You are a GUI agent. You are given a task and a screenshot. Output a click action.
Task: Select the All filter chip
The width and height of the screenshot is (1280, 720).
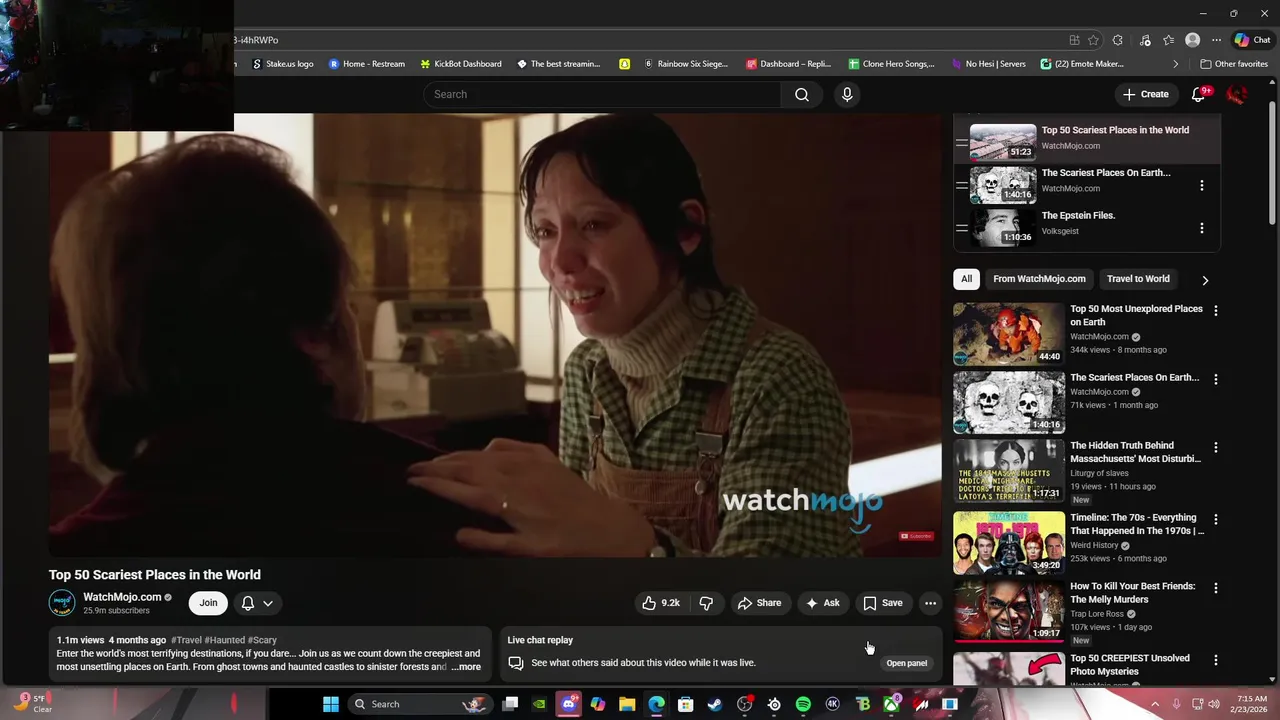pyautogui.click(x=966, y=279)
